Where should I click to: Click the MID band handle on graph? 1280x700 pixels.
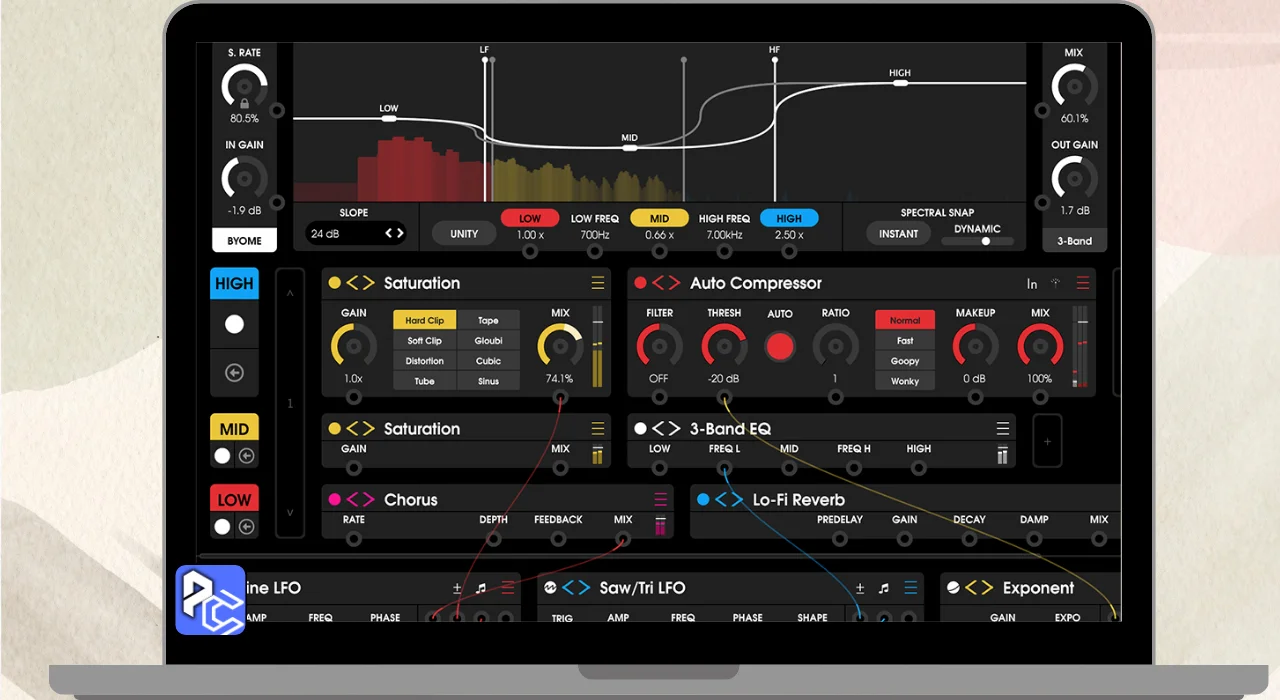pos(630,148)
